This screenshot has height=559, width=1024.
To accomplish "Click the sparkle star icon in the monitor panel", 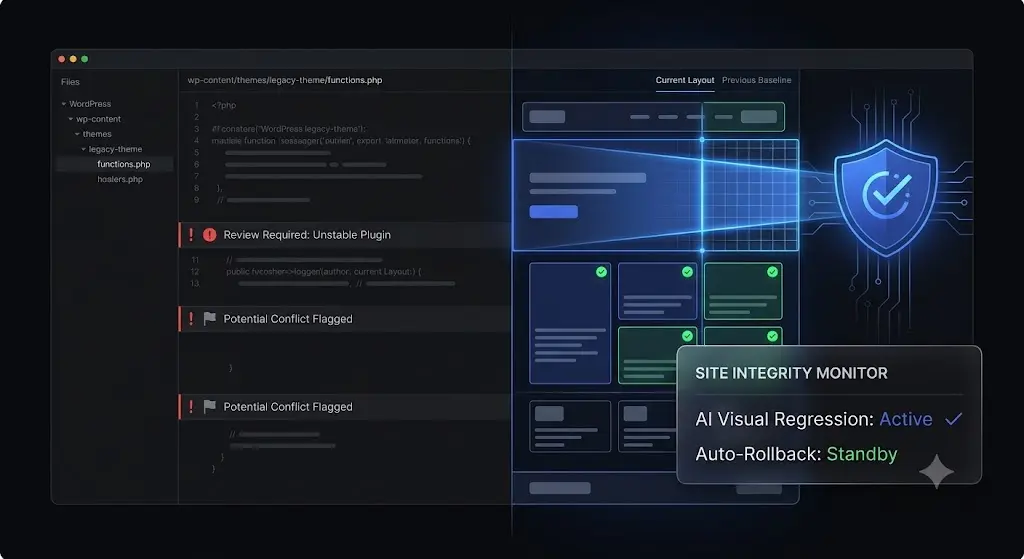I will [936, 471].
